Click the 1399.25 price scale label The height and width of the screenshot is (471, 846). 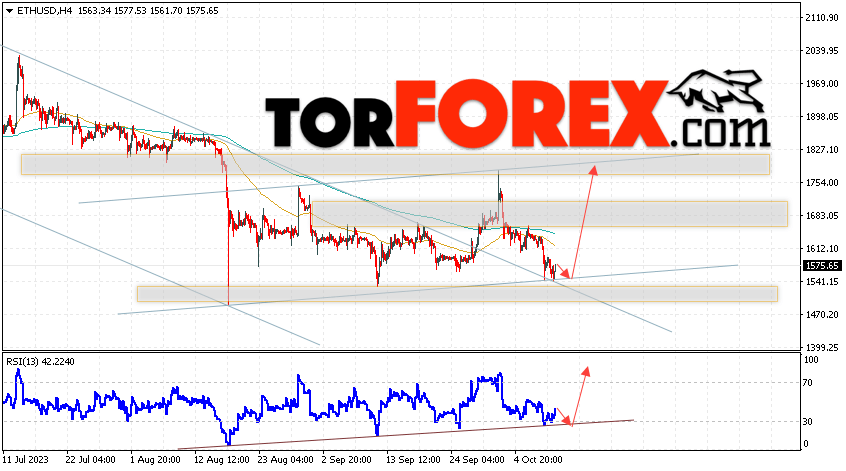822,347
